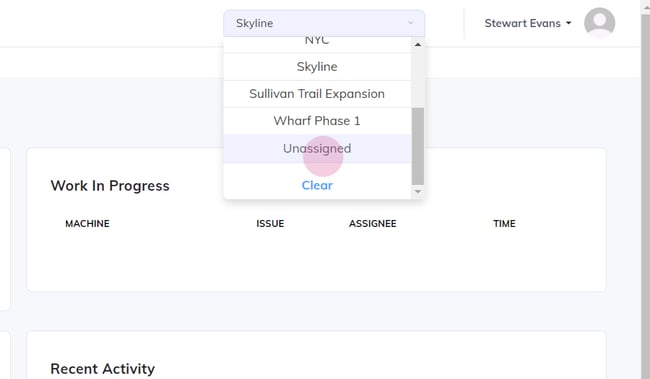Click the user profile avatar icon
Screen dimensions: 650x379
tap(599, 23)
